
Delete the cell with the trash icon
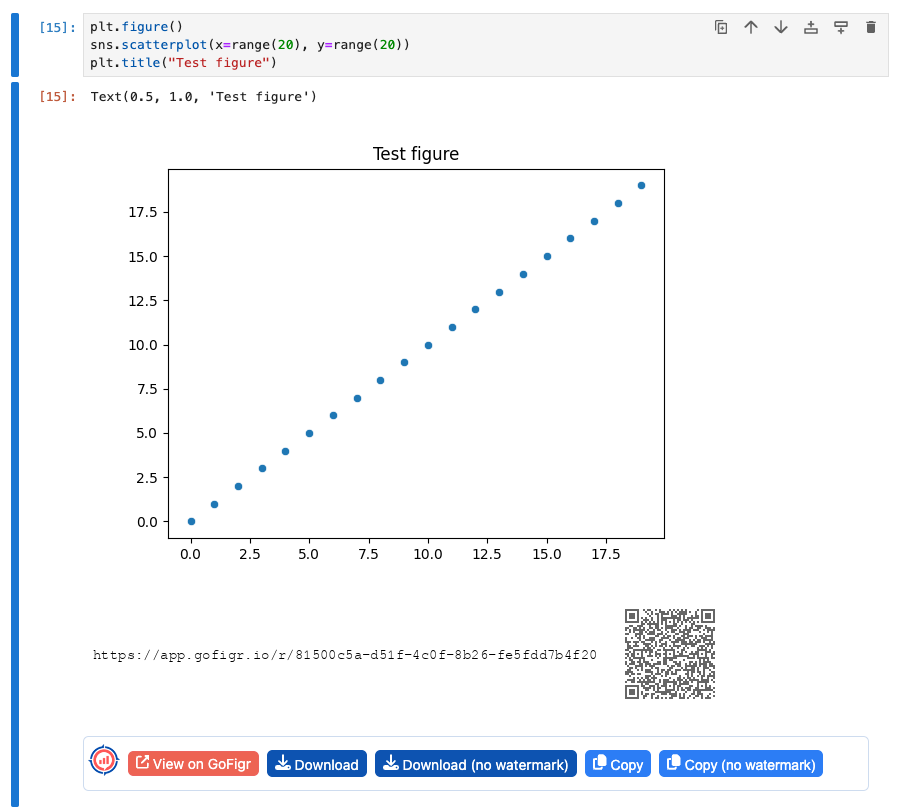coord(871,27)
